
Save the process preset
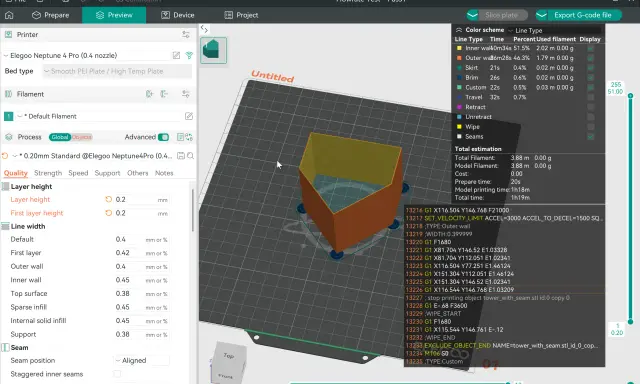181,156
